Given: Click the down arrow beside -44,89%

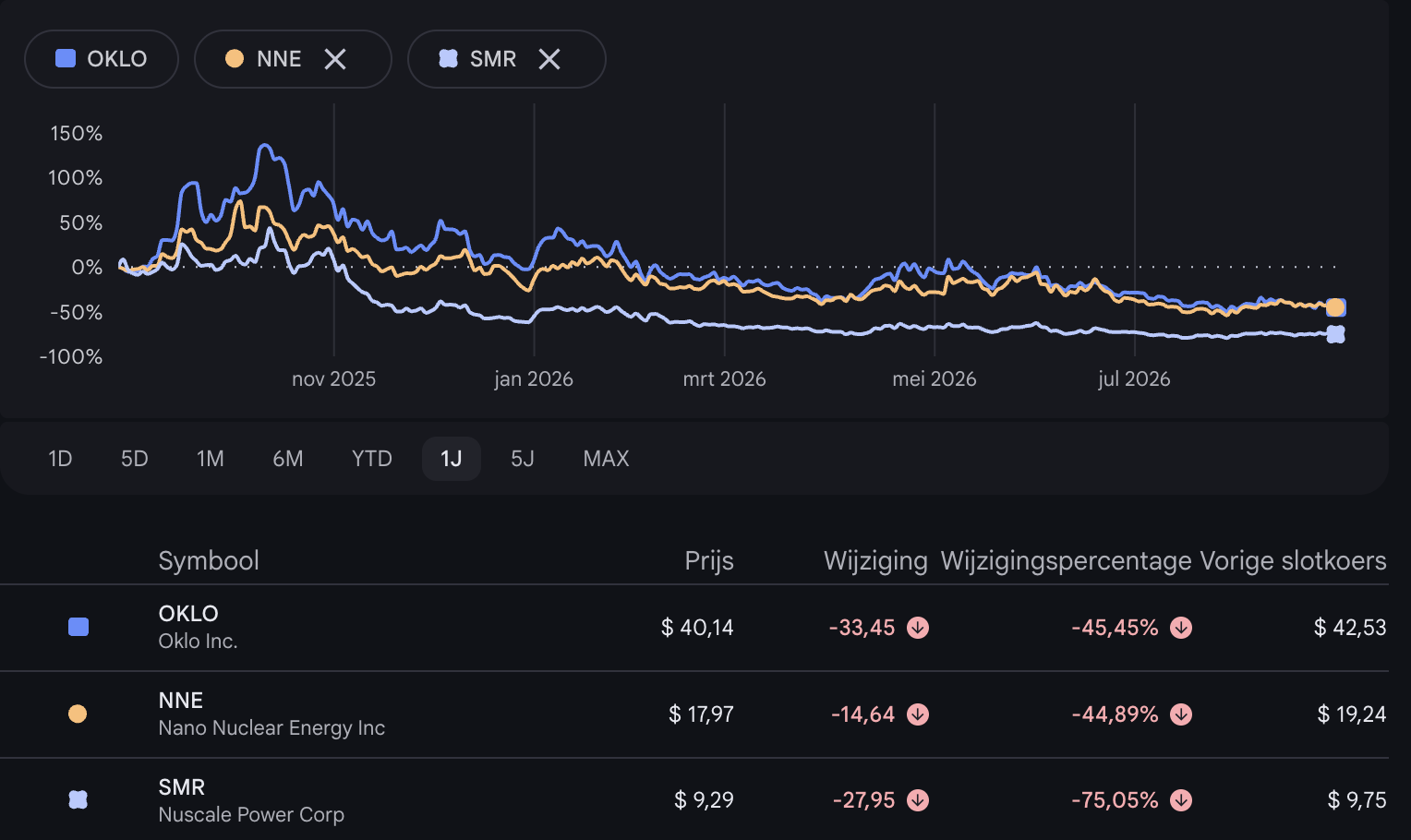Looking at the screenshot, I should click(x=1181, y=714).
